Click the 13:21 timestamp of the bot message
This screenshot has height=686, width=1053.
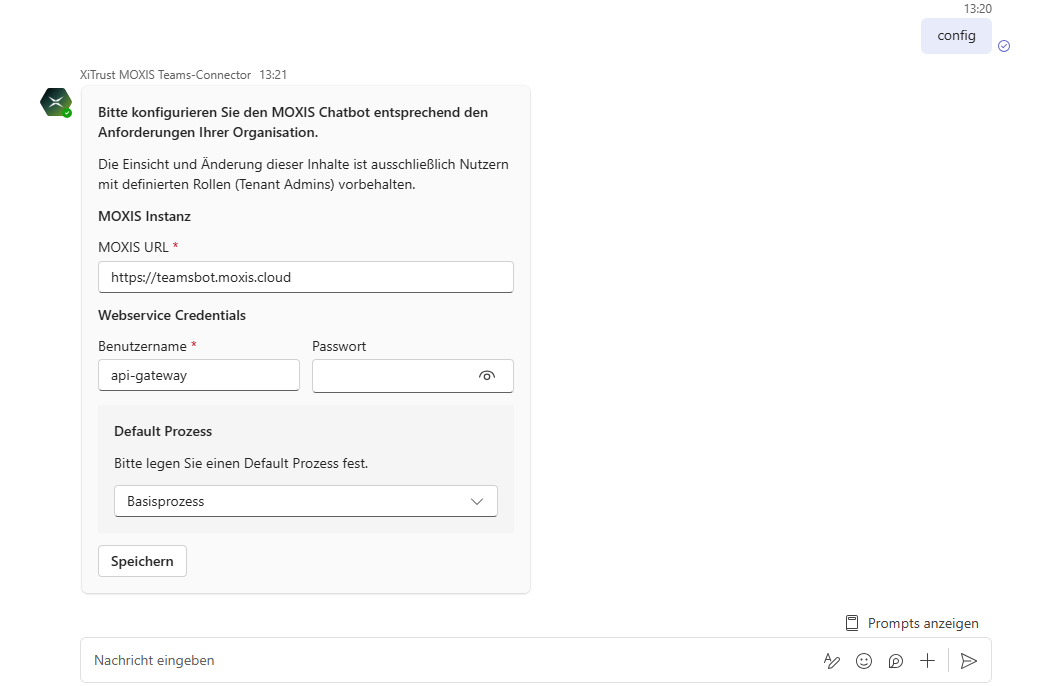point(273,75)
